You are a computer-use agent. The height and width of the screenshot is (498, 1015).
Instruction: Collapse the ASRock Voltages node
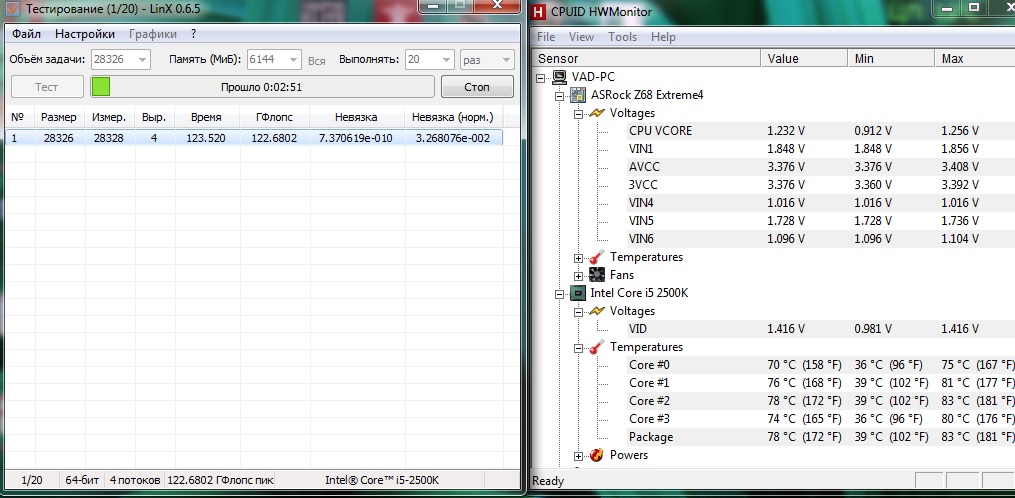(x=579, y=114)
